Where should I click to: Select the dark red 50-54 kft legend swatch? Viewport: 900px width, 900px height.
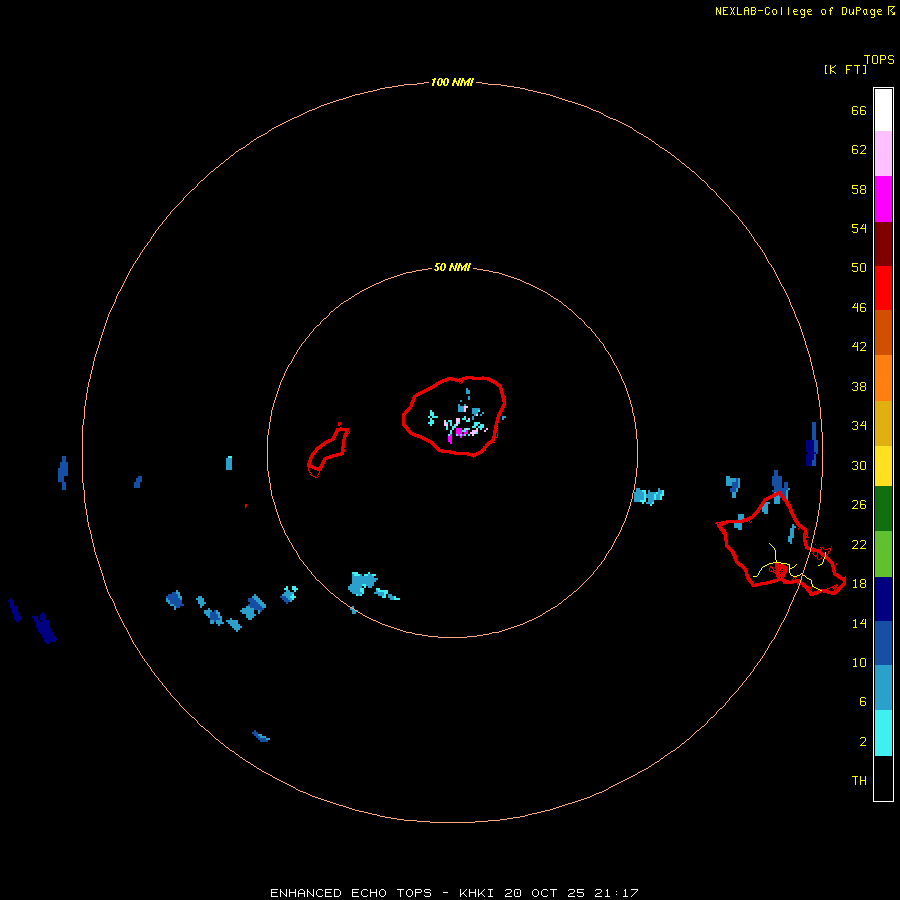pos(883,243)
